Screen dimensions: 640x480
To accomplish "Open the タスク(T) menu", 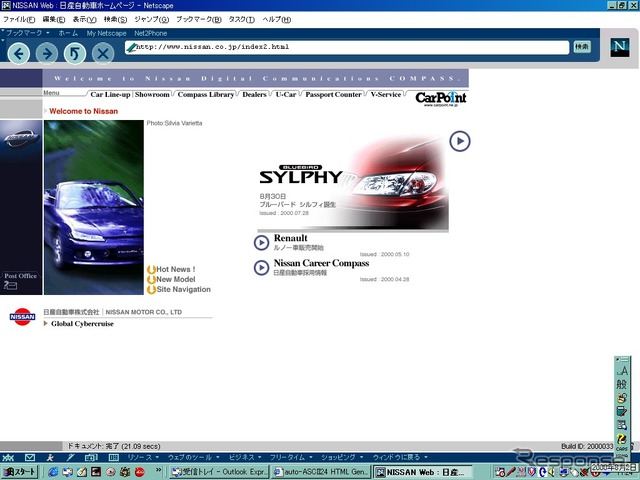I will pyautogui.click(x=242, y=19).
